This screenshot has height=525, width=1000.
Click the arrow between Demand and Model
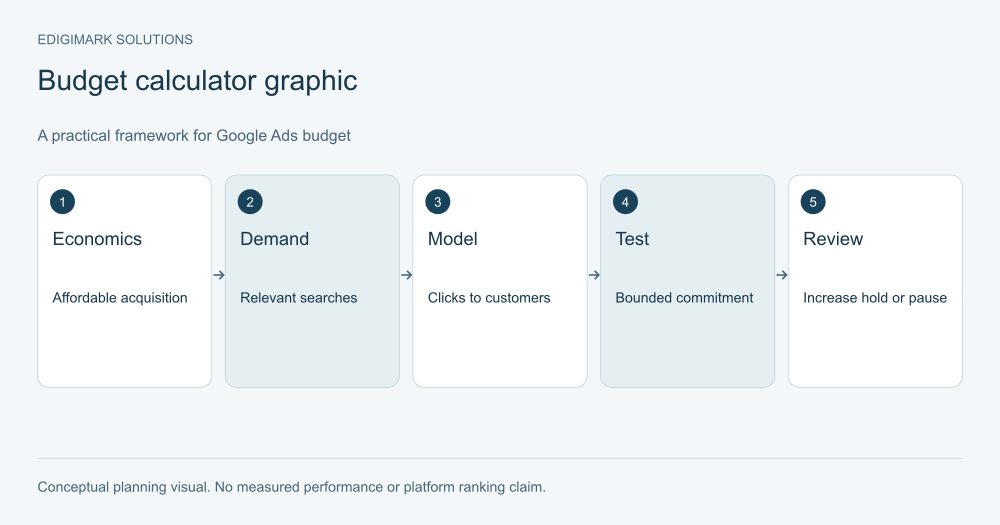coord(406,275)
